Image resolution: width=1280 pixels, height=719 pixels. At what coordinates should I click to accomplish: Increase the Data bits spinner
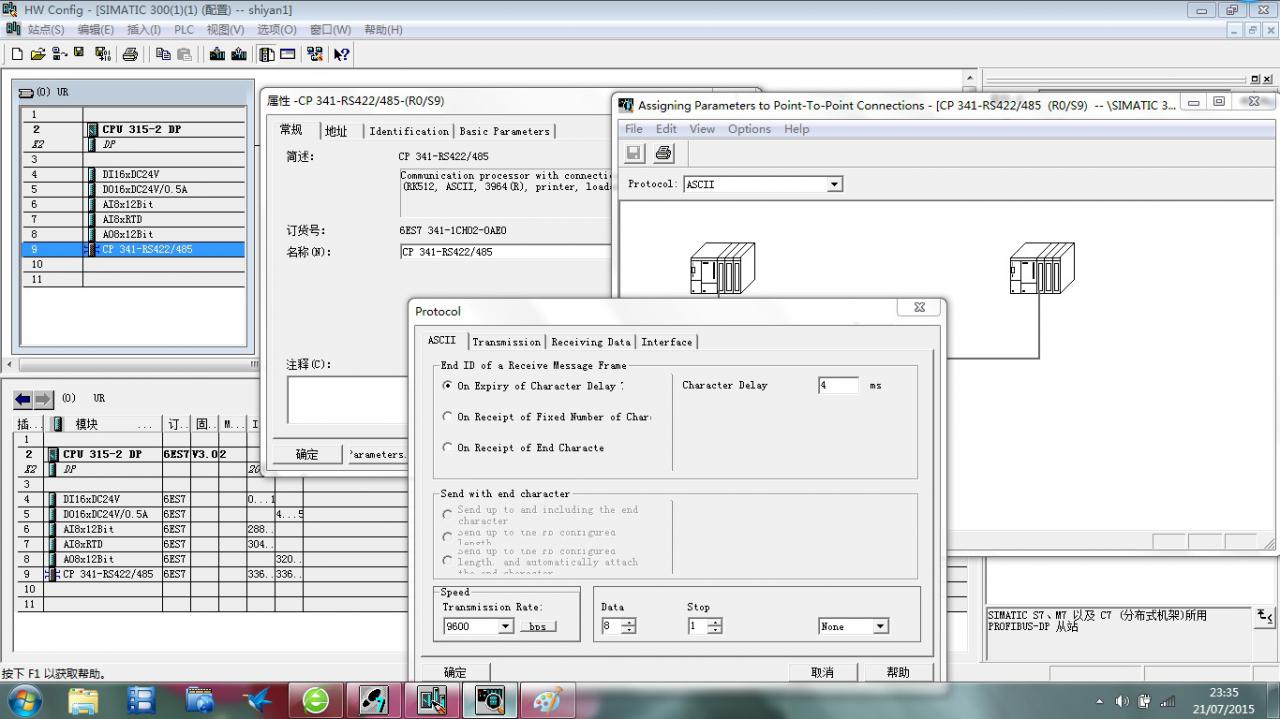click(628, 622)
